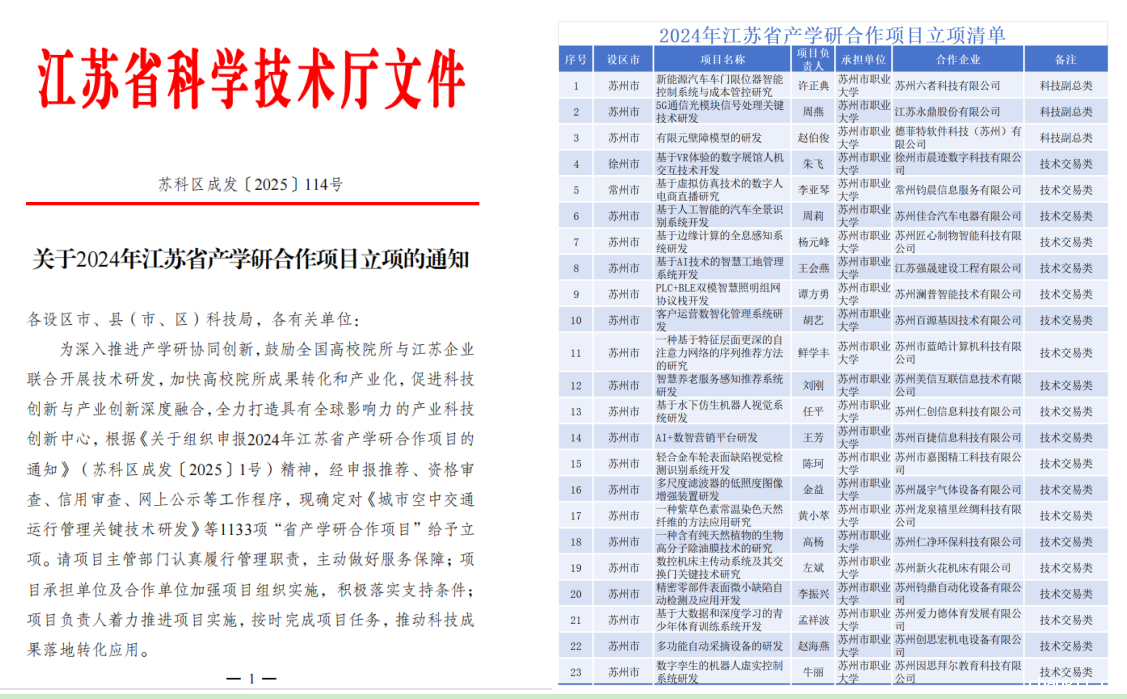The image size is (1127, 699).
Task: Select the 备注 column header
Action: click(1065, 59)
